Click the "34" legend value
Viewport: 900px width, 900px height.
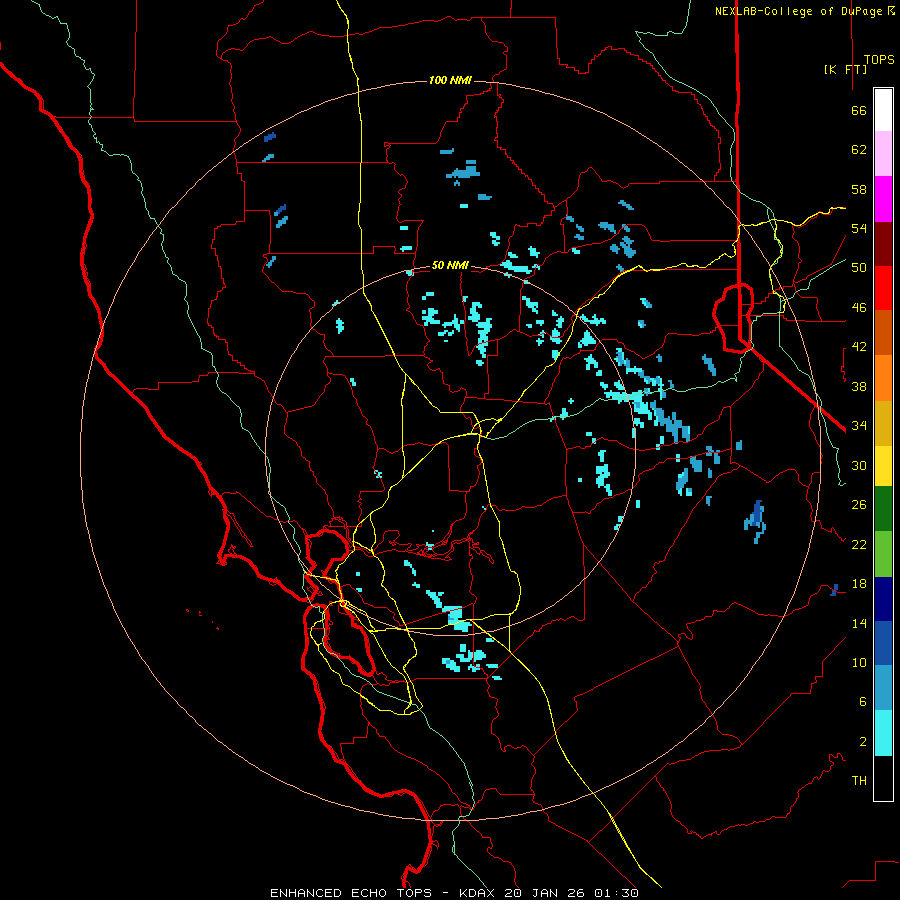click(x=859, y=426)
